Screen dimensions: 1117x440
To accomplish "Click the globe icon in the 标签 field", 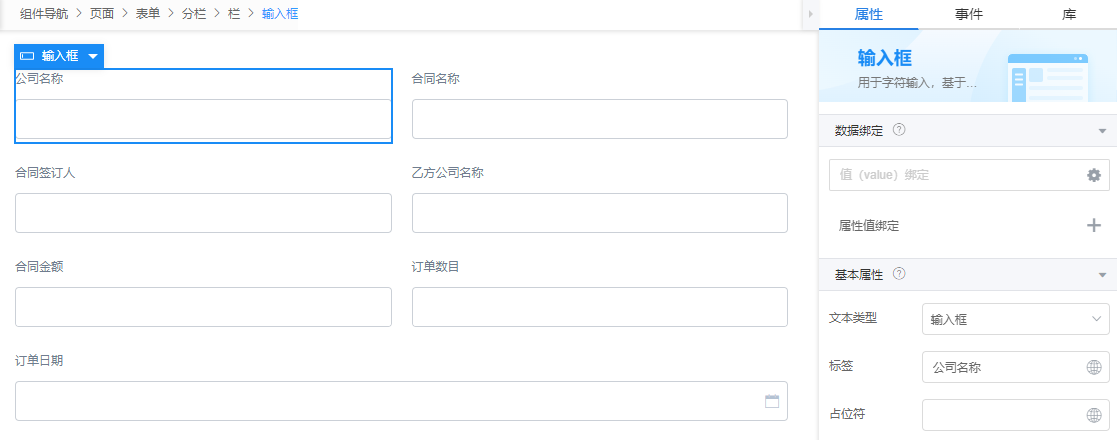I will click(1093, 367).
